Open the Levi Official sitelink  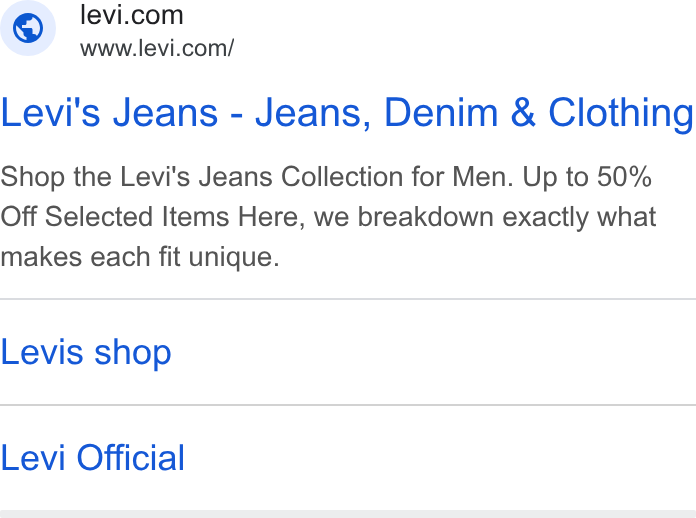pos(92,458)
